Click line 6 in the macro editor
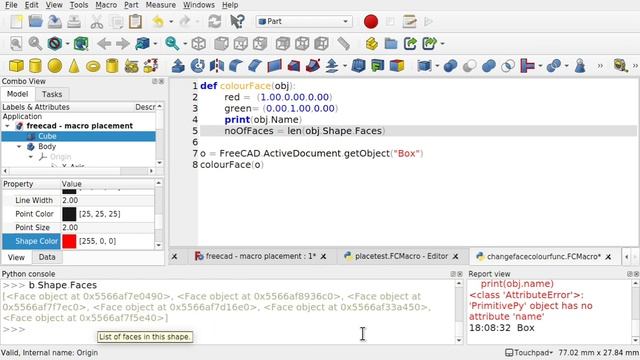This screenshot has width=640, height=360. (x=418, y=142)
